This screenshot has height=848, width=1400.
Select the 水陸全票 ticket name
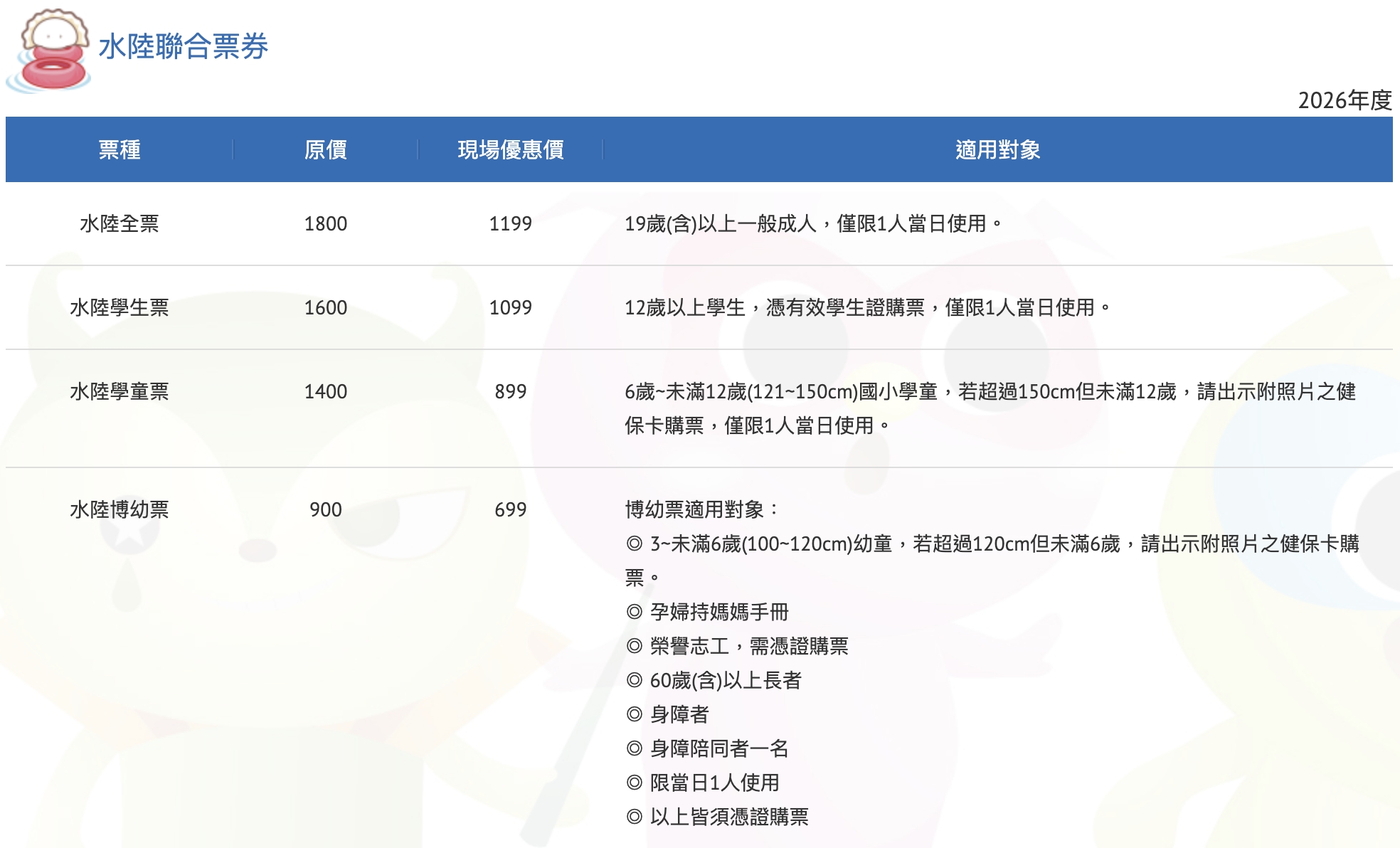(x=120, y=224)
